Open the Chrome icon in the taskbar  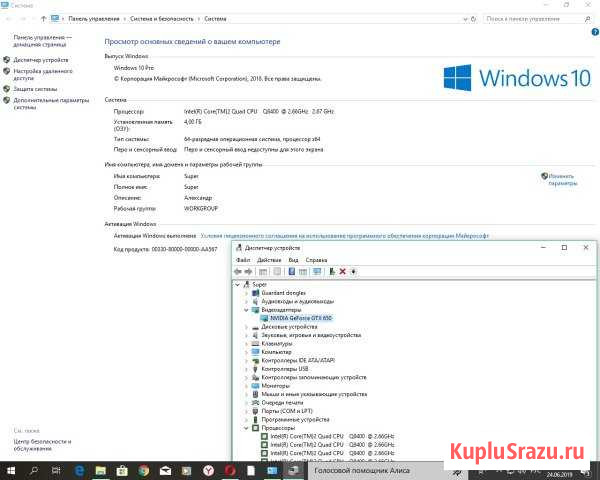[x=144, y=470]
